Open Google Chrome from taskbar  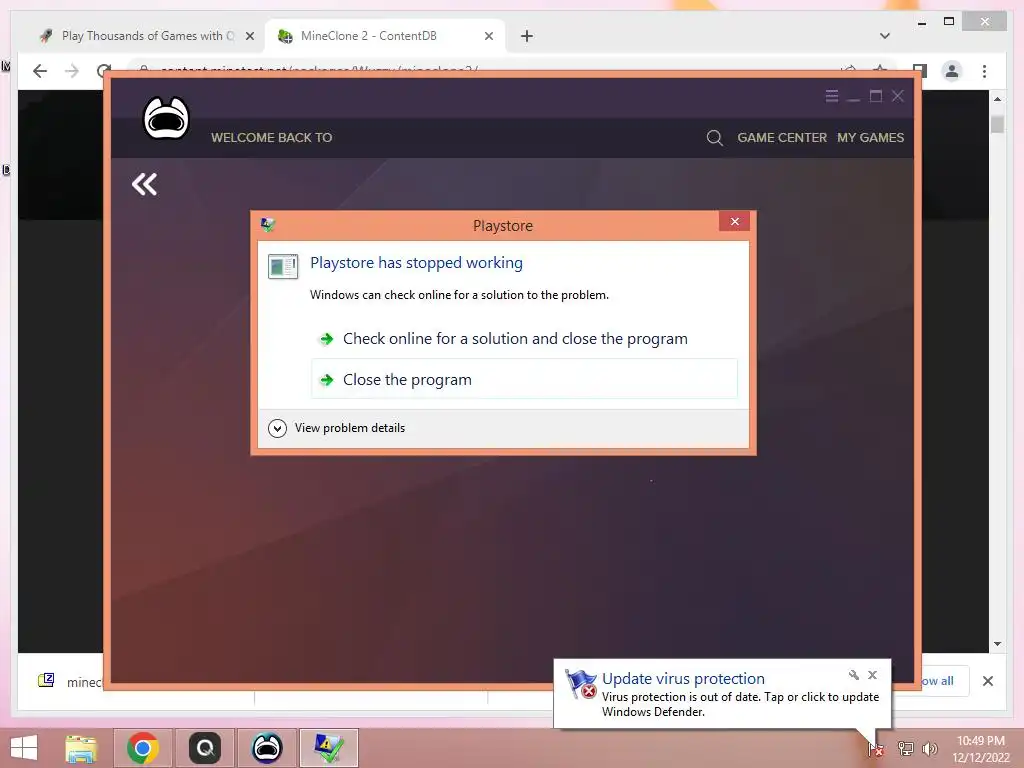click(x=142, y=748)
